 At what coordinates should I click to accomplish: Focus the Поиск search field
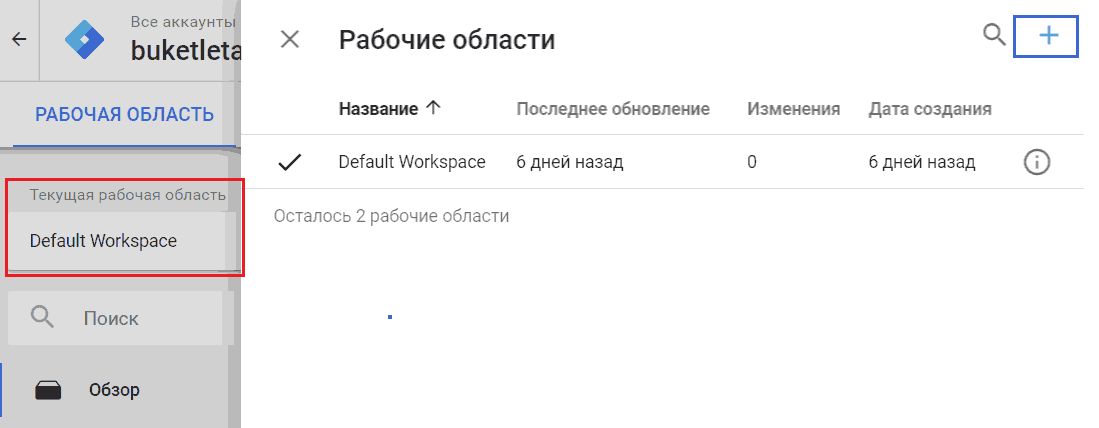tap(121, 318)
